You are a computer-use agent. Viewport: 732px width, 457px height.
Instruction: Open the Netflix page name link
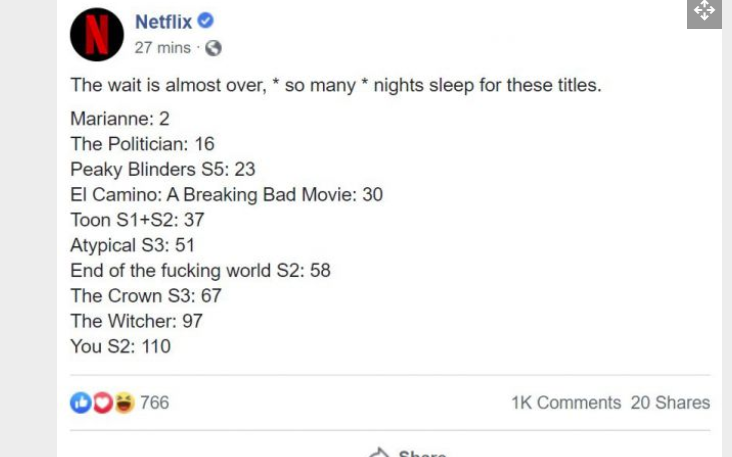[163, 21]
